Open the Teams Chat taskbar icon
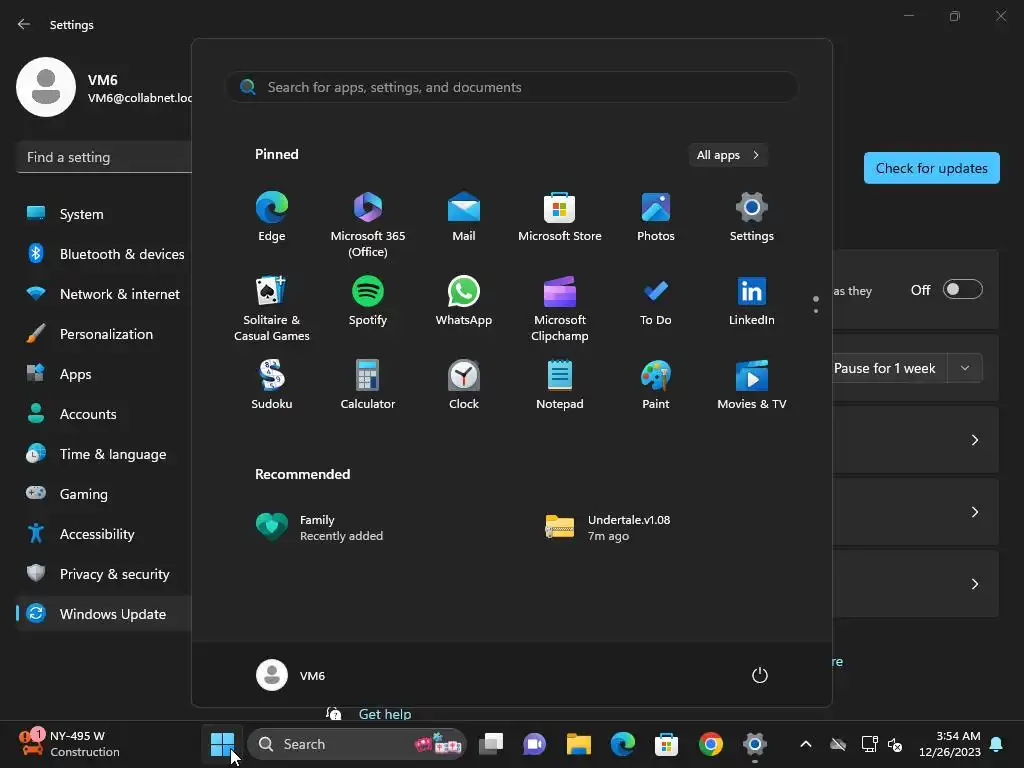Screen dimensions: 1024x768 coord(534,744)
